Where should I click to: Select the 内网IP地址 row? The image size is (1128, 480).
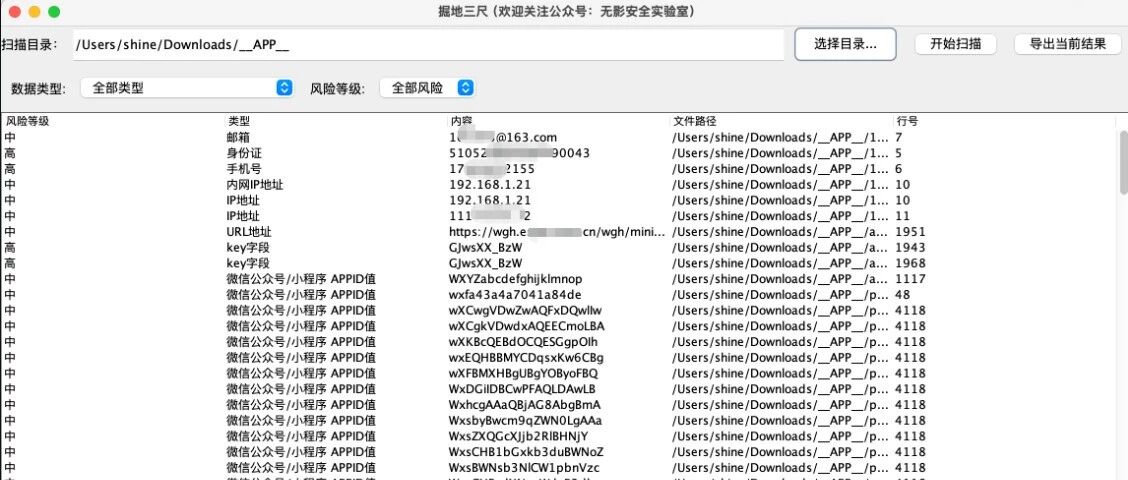[559, 185]
